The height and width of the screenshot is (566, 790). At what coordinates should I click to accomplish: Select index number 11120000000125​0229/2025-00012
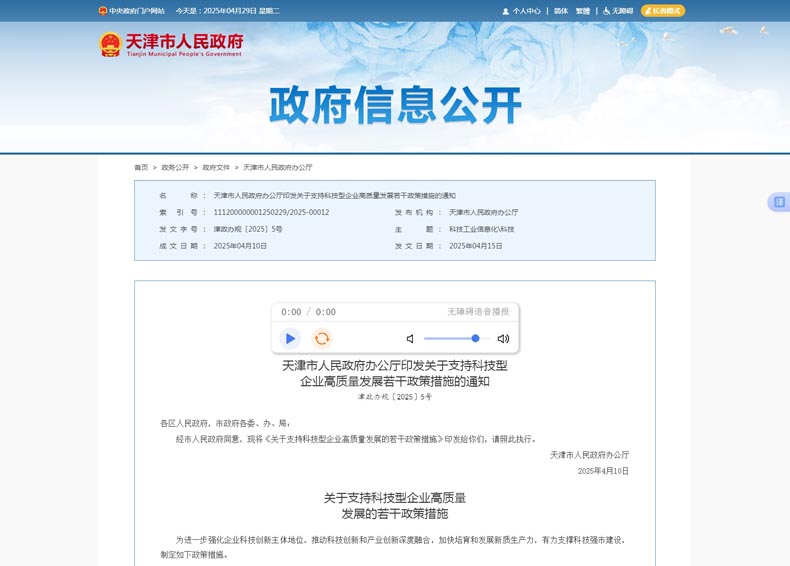271,212
